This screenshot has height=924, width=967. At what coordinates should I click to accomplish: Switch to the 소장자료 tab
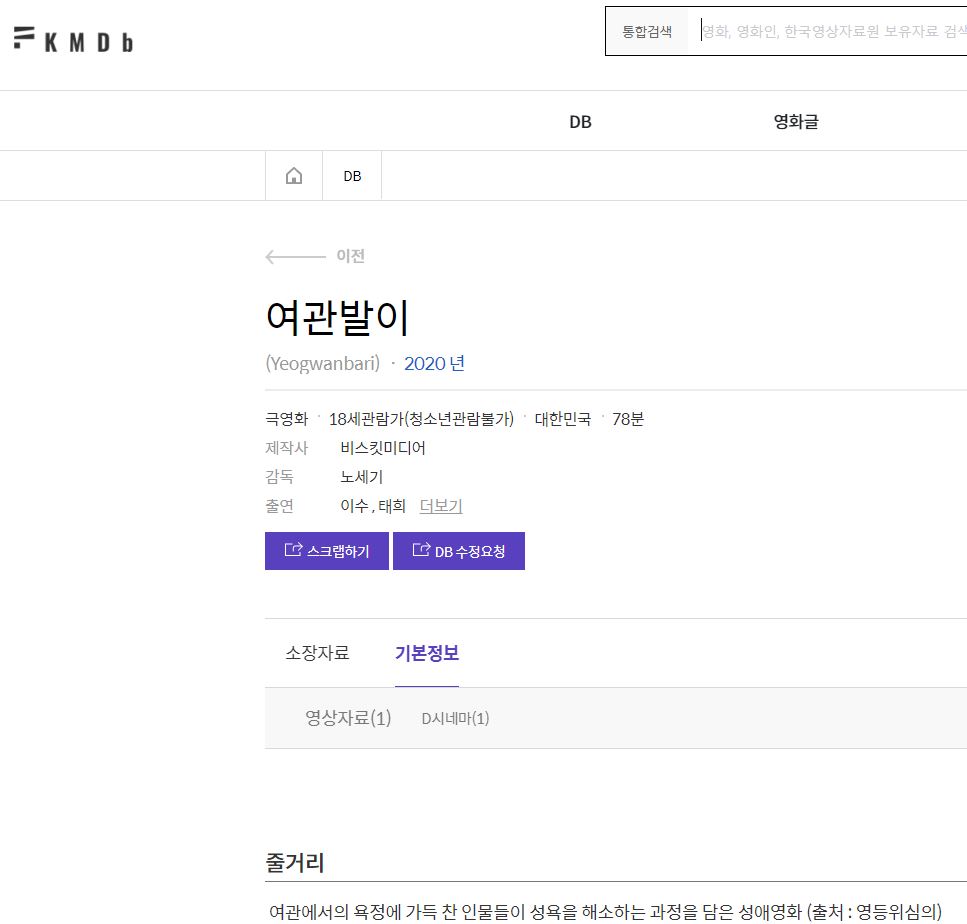click(317, 653)
